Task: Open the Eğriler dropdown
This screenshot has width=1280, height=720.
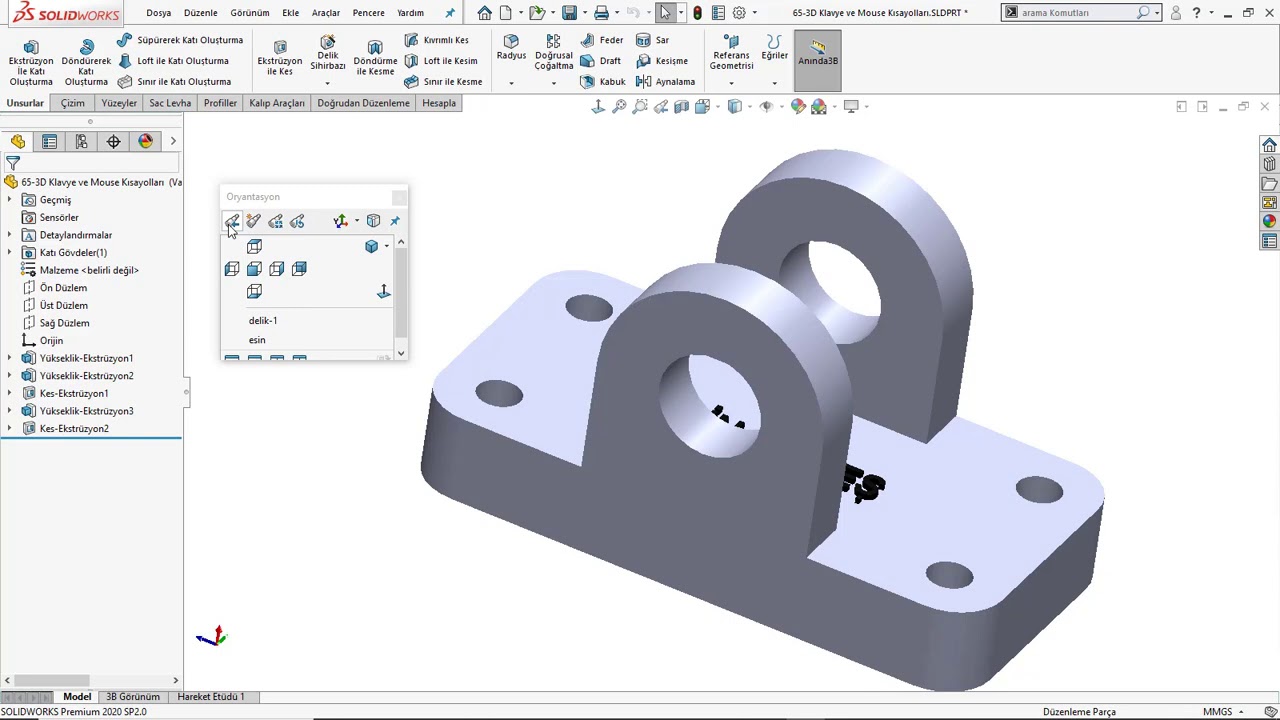Action: [x=774, y=82]
